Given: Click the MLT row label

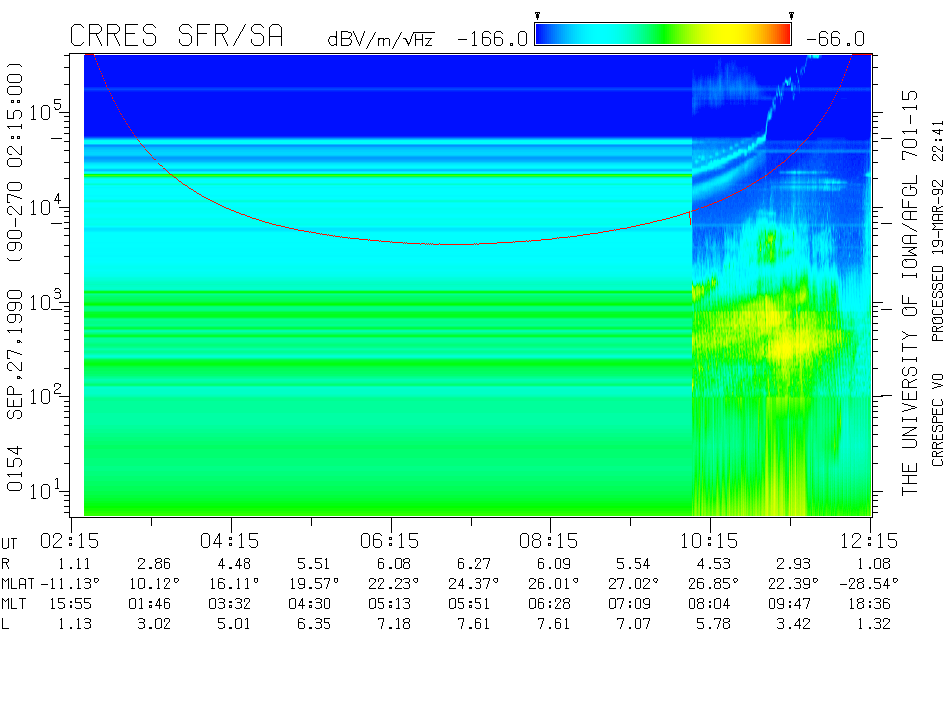Looking at the screenshot, I should (16, 604).
